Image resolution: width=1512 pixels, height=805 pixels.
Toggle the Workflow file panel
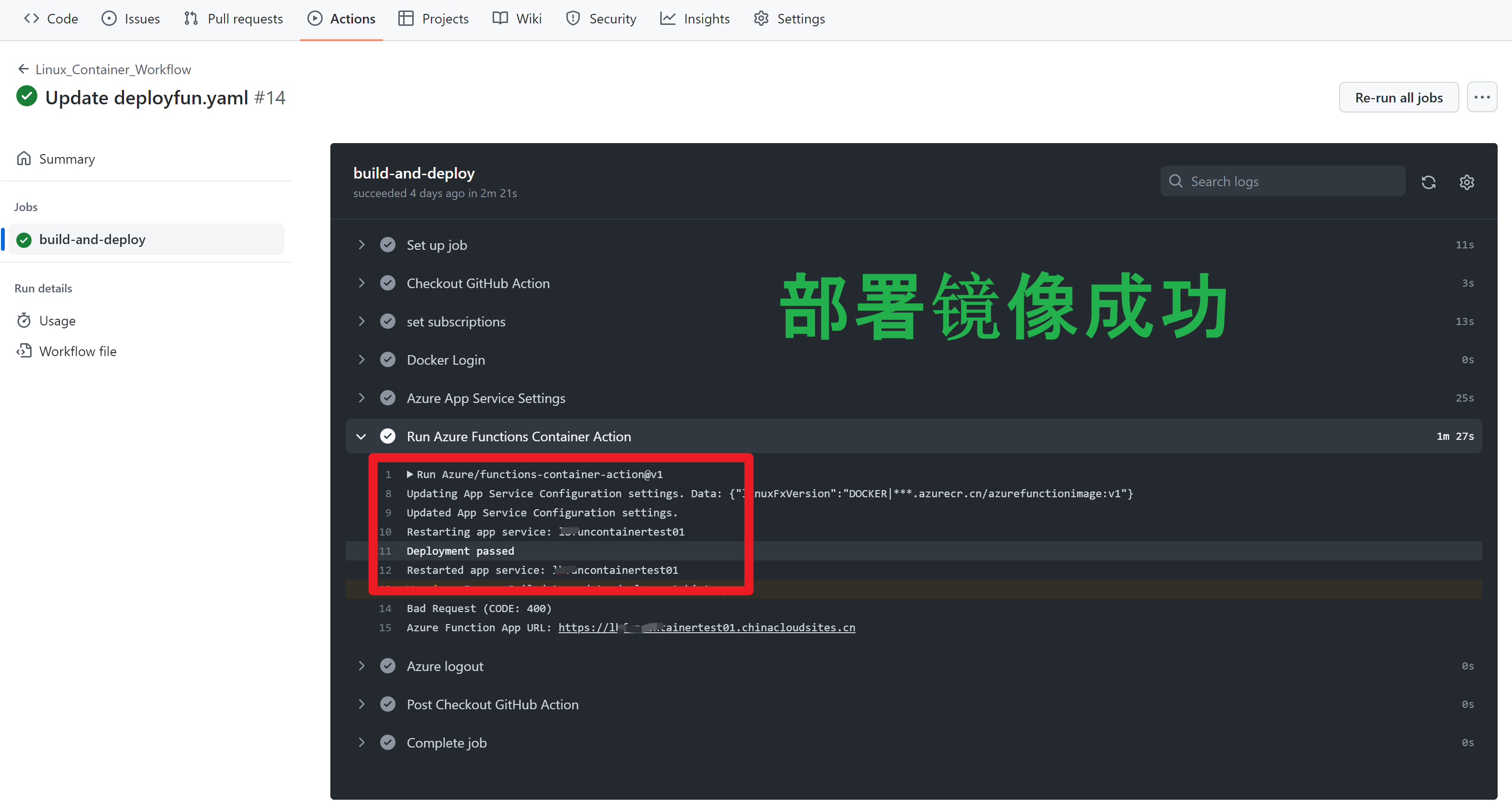coord(77,351)
